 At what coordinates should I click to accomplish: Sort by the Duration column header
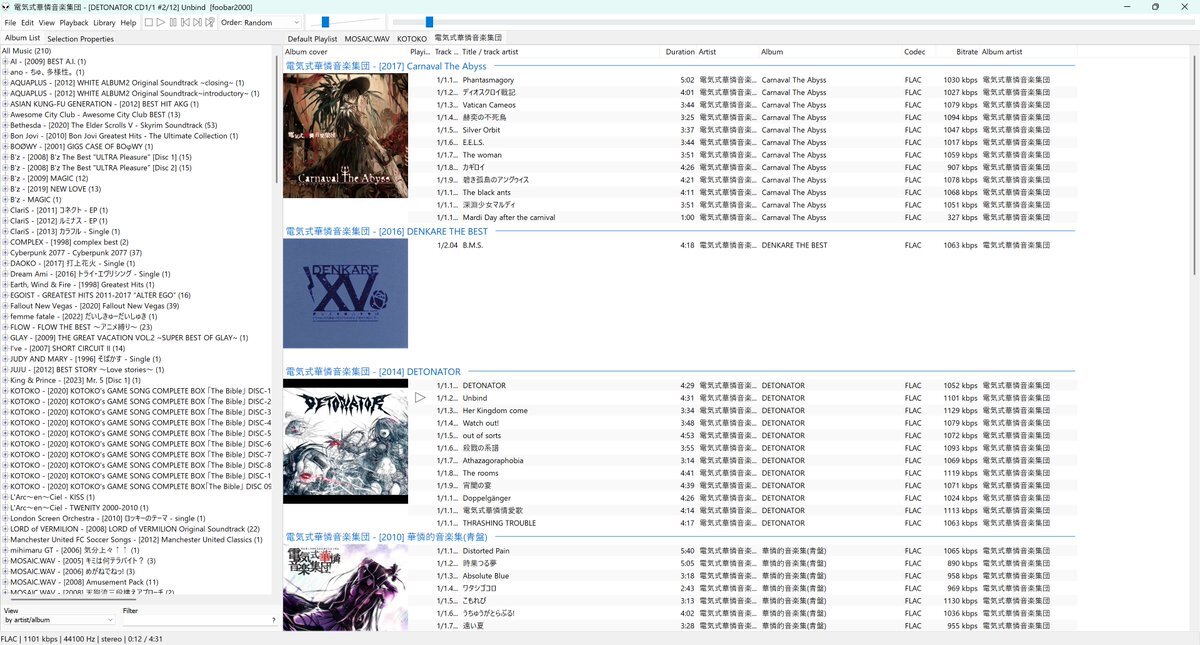click(x=680, y=51)
